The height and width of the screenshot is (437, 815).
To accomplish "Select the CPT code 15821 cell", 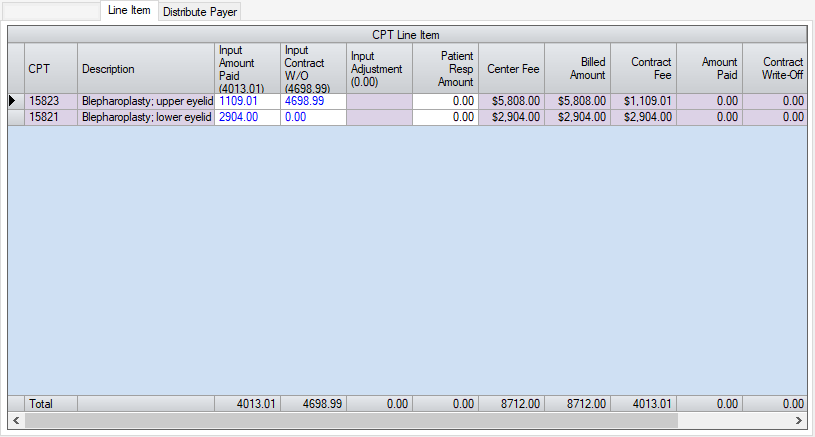I will coord(50,117).
